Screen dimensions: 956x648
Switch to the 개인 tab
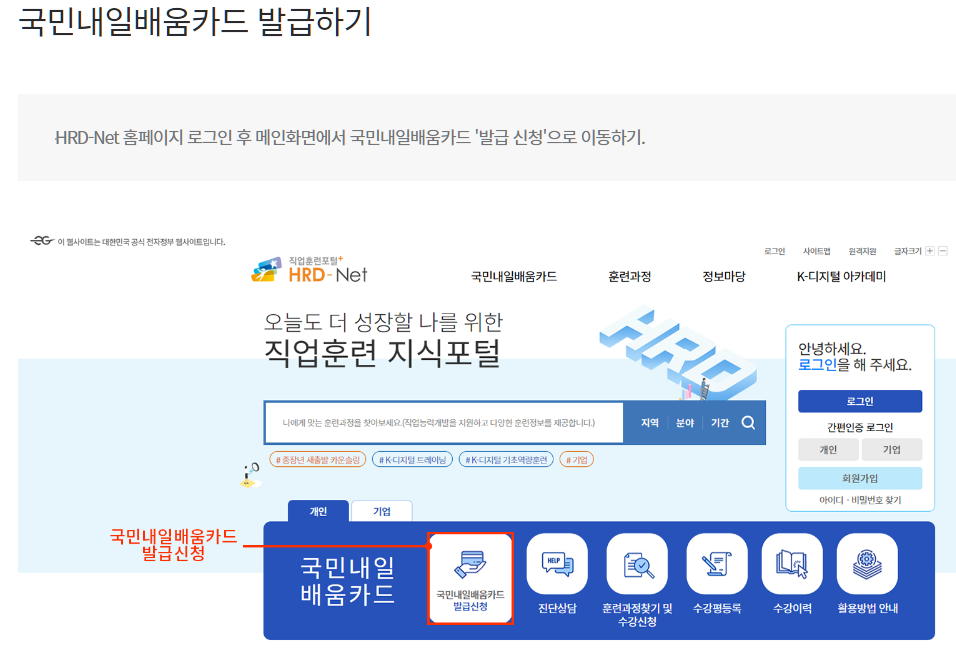point(318,511)
